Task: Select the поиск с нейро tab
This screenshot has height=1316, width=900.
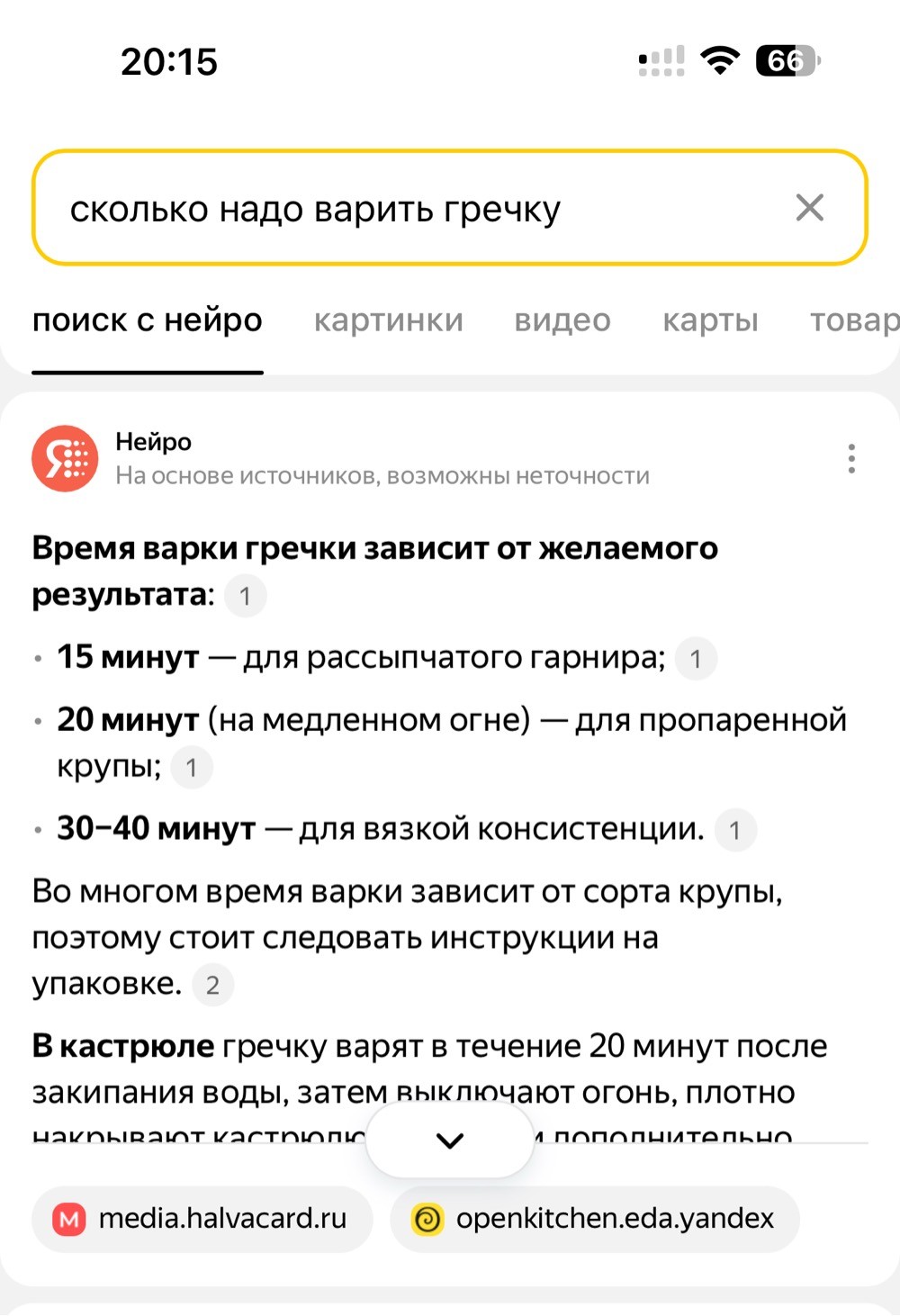Action: pyautogui.click(x=148, y=320)
